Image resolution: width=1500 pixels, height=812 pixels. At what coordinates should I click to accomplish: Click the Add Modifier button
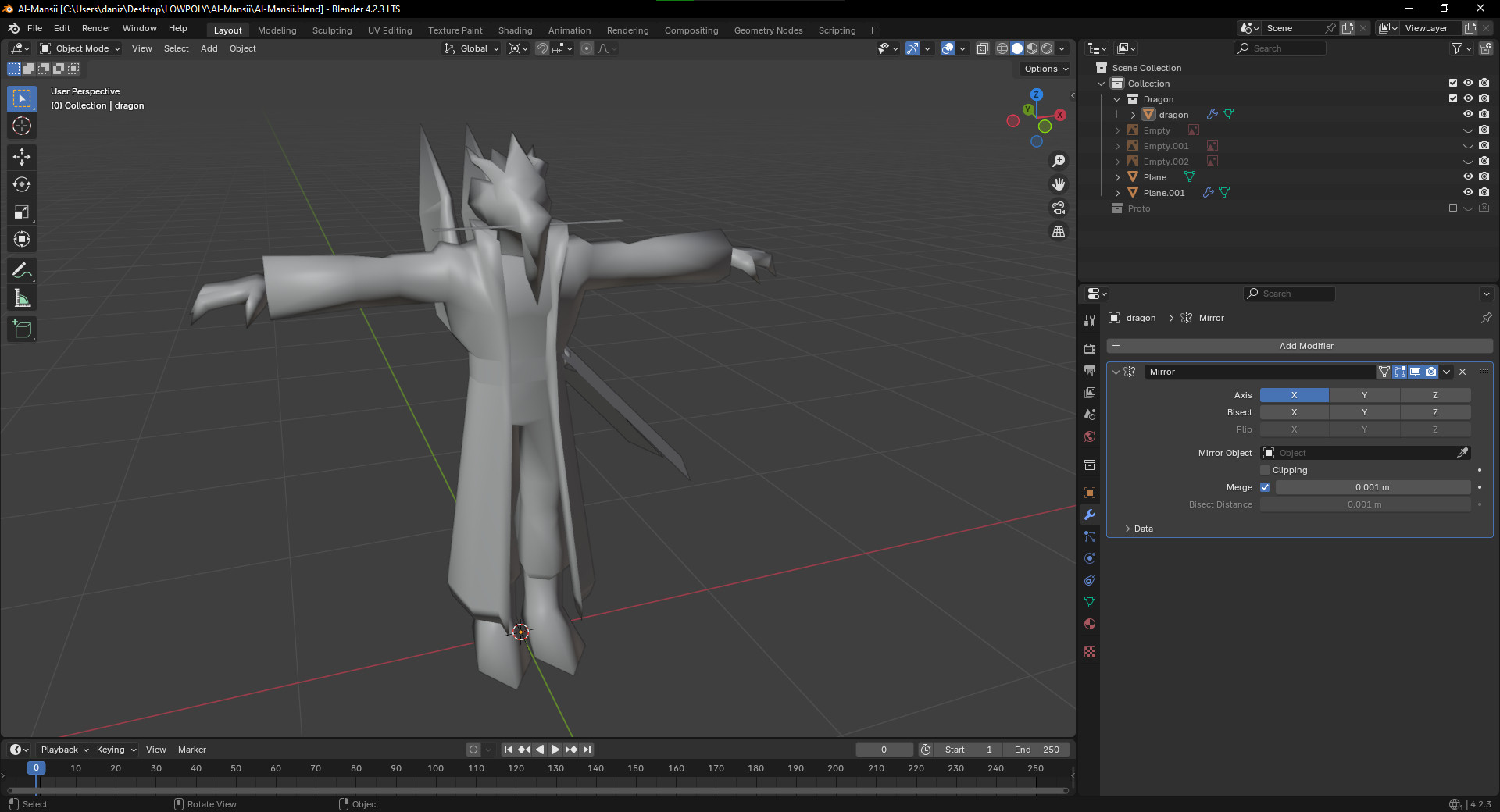point(1300,346)
